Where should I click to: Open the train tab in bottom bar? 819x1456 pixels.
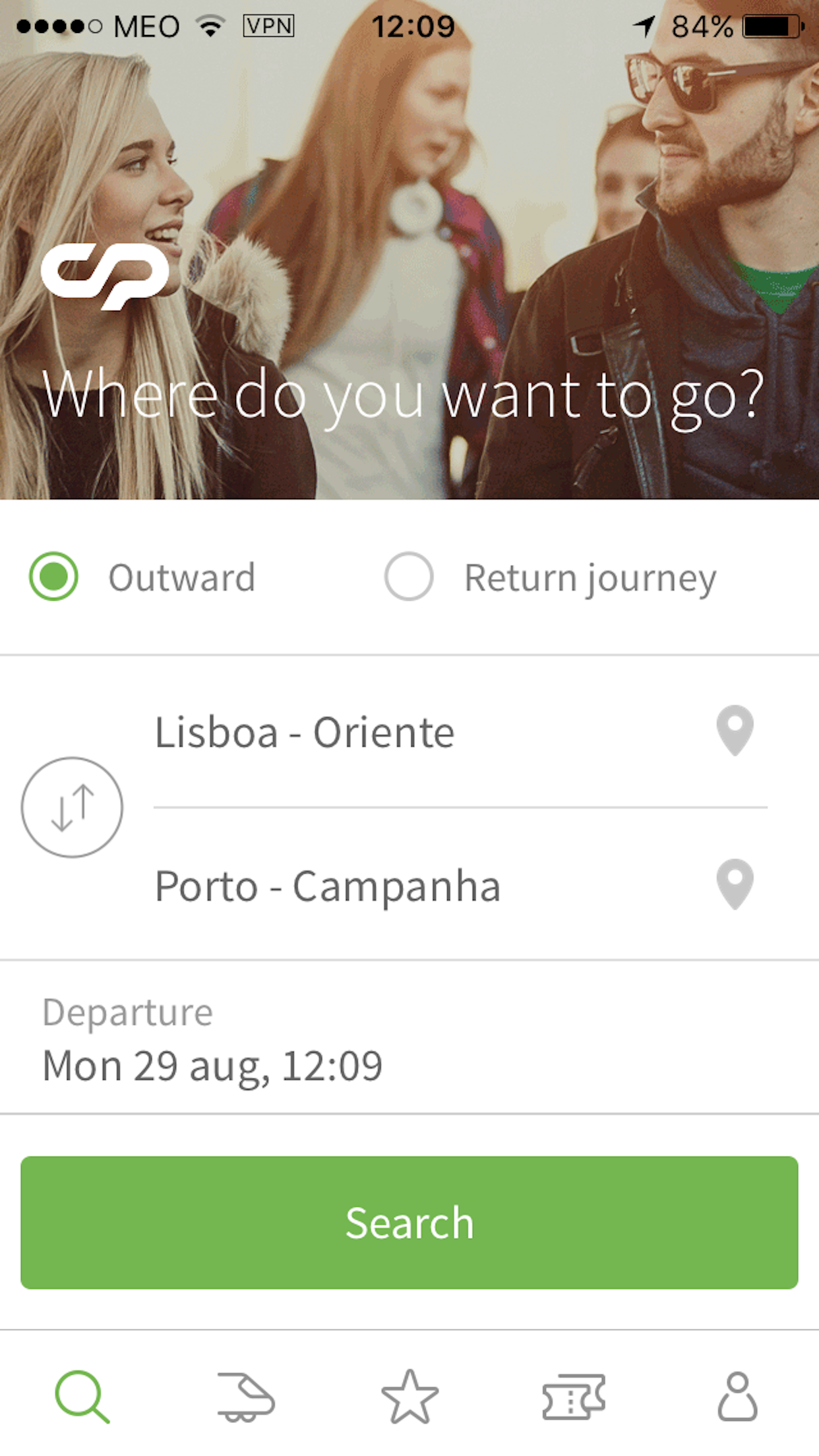245,1397
